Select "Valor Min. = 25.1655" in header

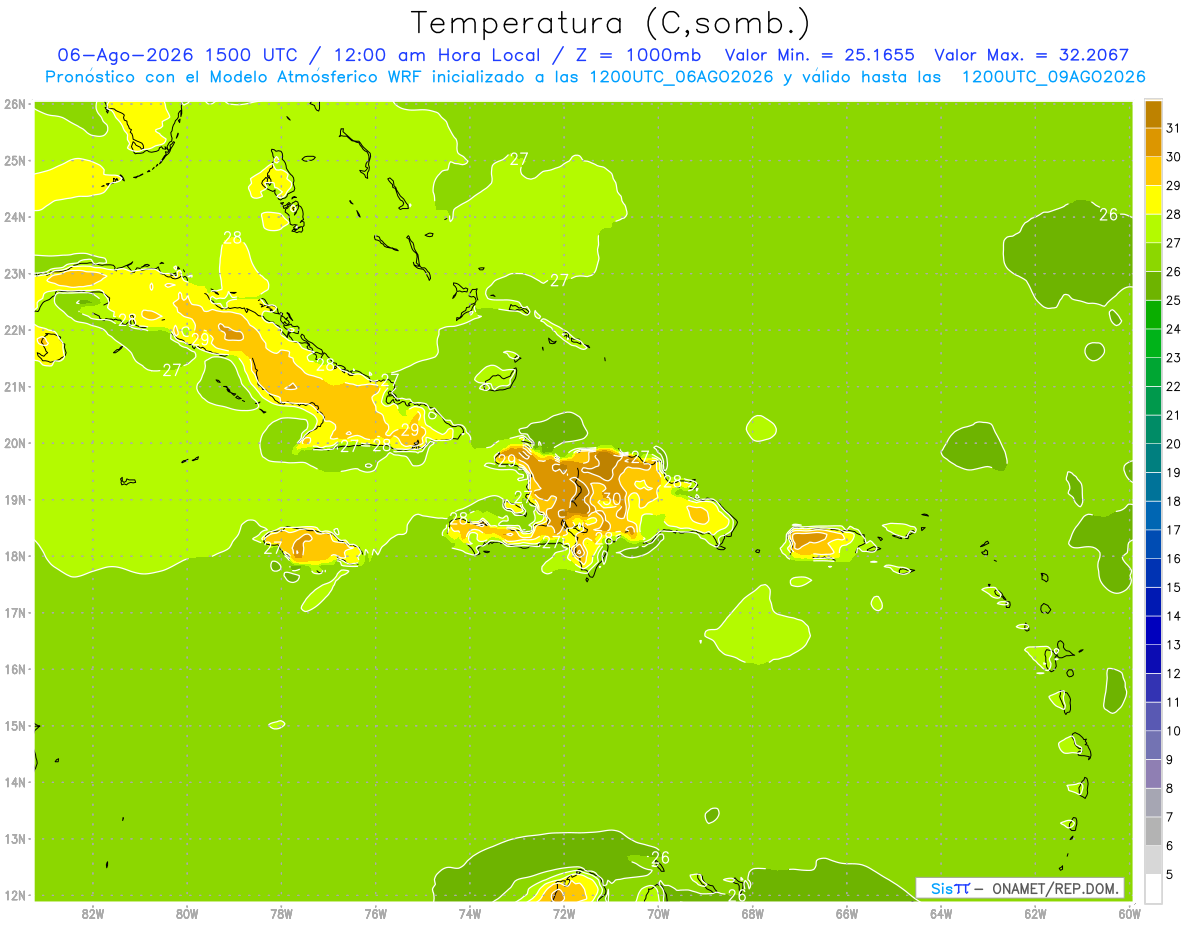click(819, 56)
